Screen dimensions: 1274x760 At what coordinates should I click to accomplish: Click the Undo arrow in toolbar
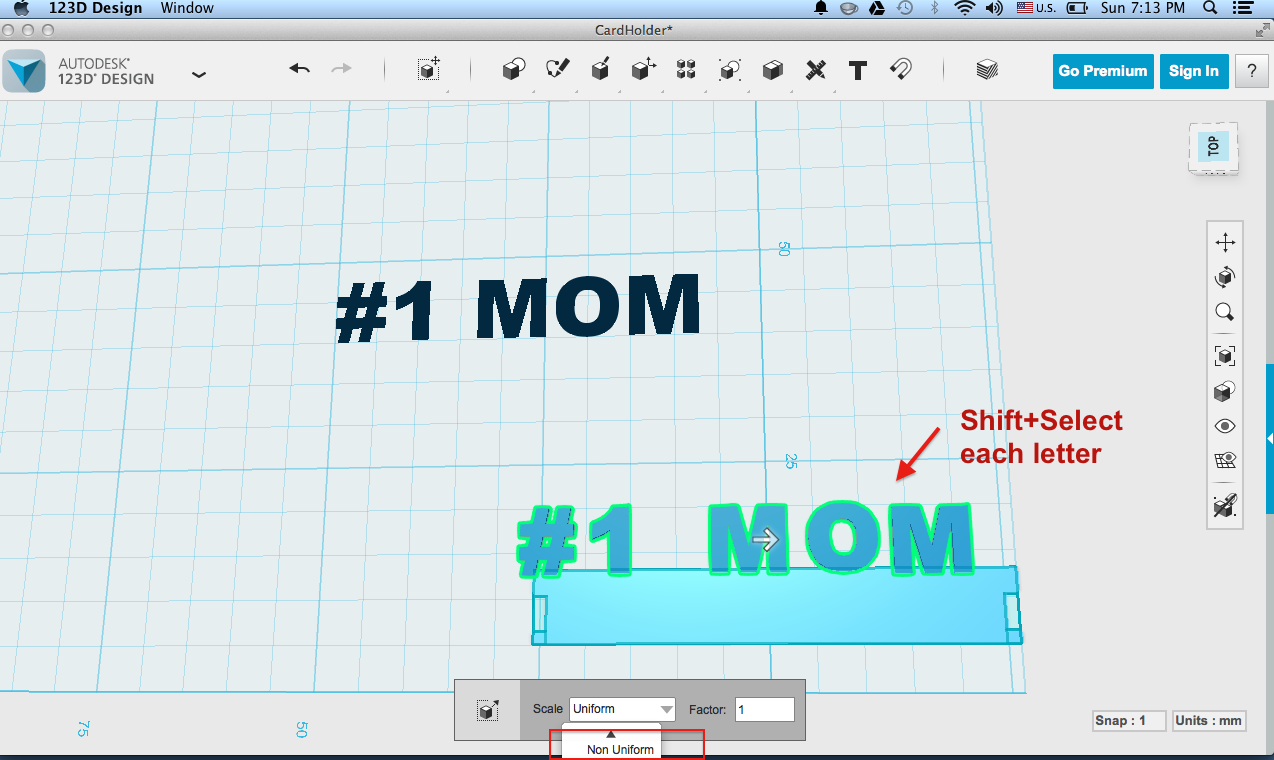[300, 69]
